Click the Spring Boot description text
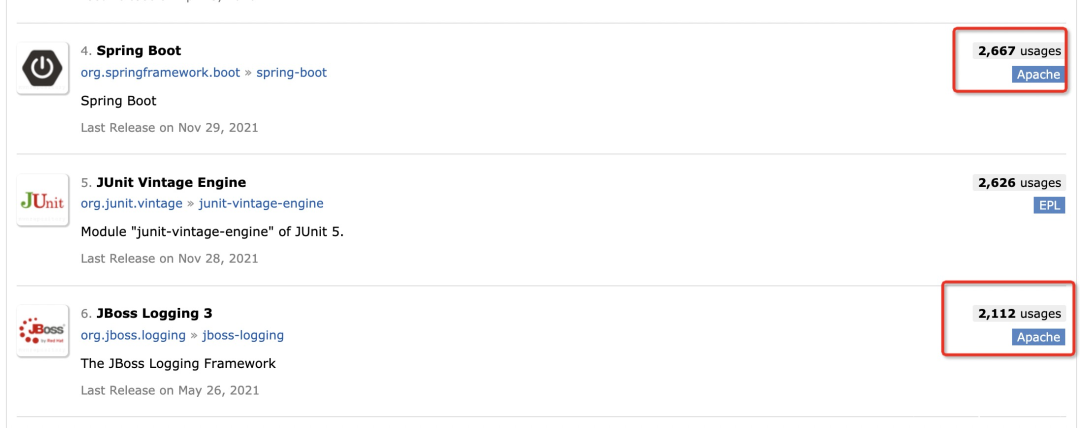 pyautogui.click(x=118, y=101)
